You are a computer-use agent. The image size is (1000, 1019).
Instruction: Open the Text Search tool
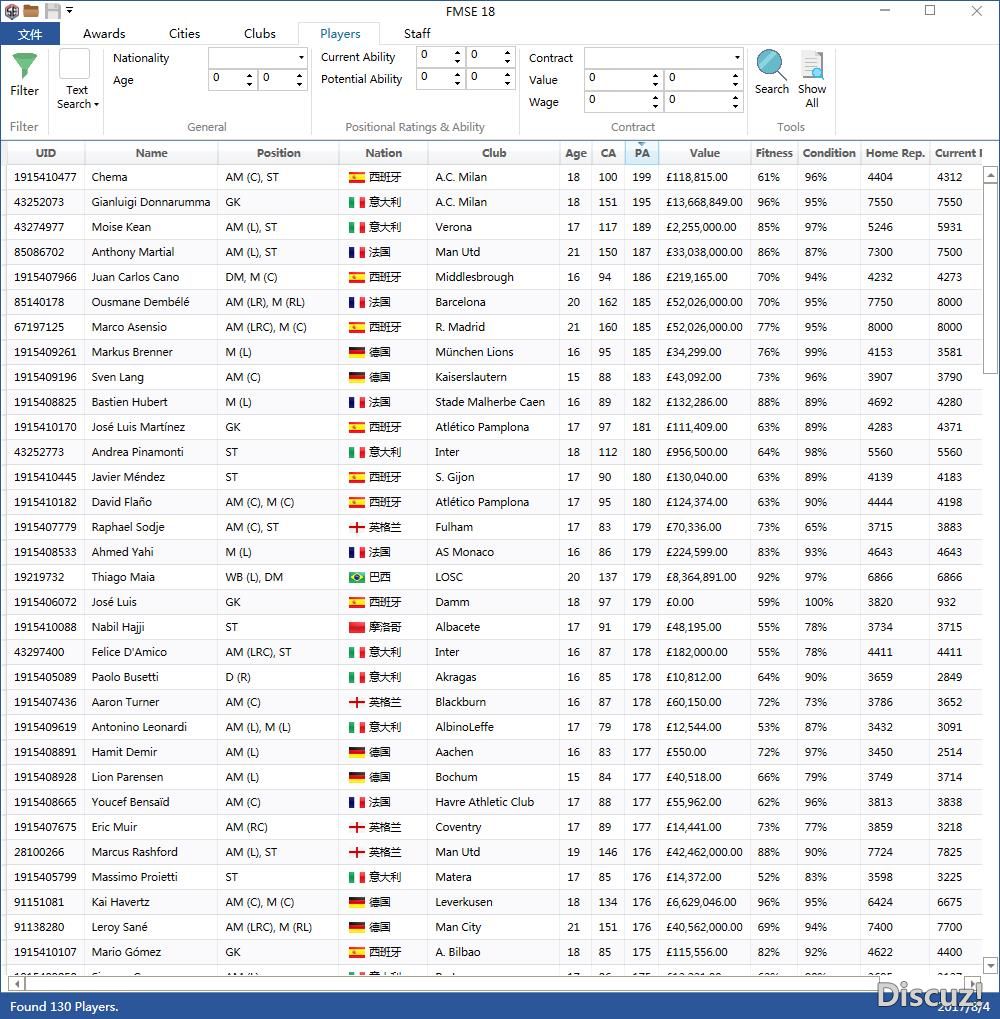(x=77, y=80)
